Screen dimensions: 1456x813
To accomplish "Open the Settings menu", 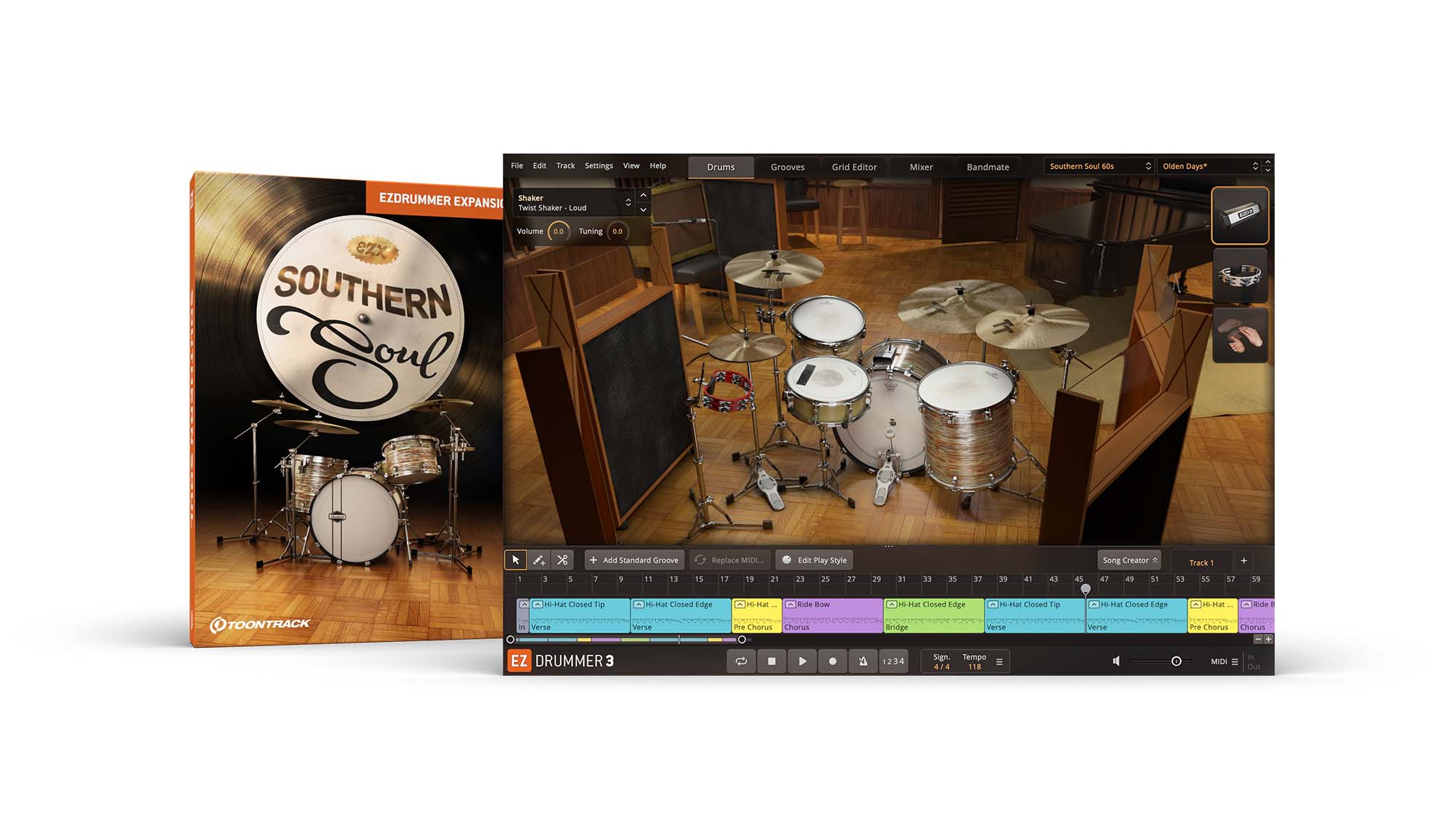I will point(598,166).
